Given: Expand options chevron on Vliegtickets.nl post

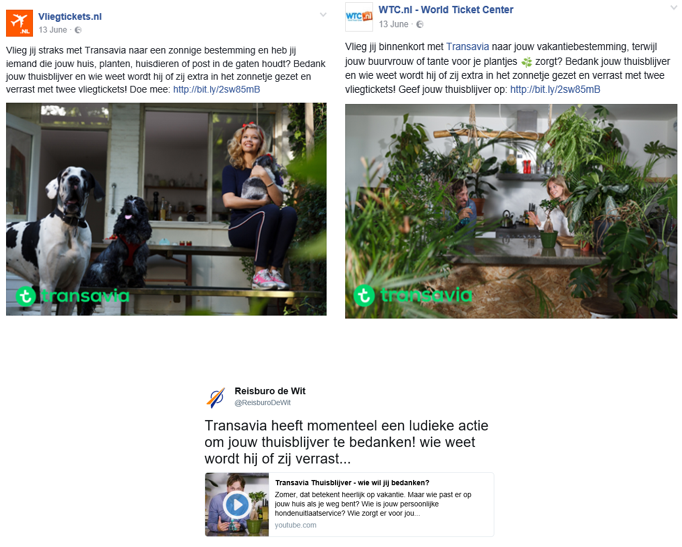Looking at the screenshot, I should (323, 15).
